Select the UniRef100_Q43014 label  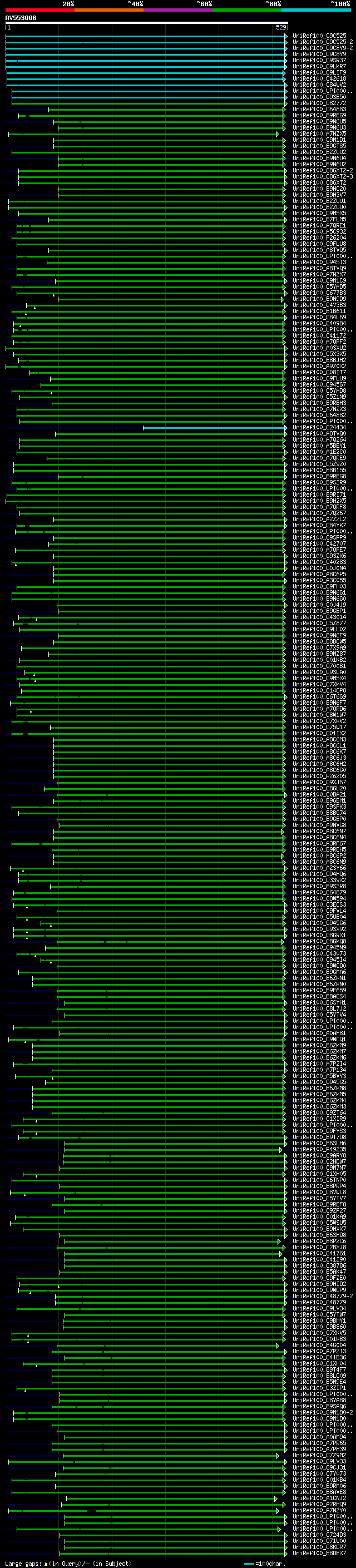319,617
